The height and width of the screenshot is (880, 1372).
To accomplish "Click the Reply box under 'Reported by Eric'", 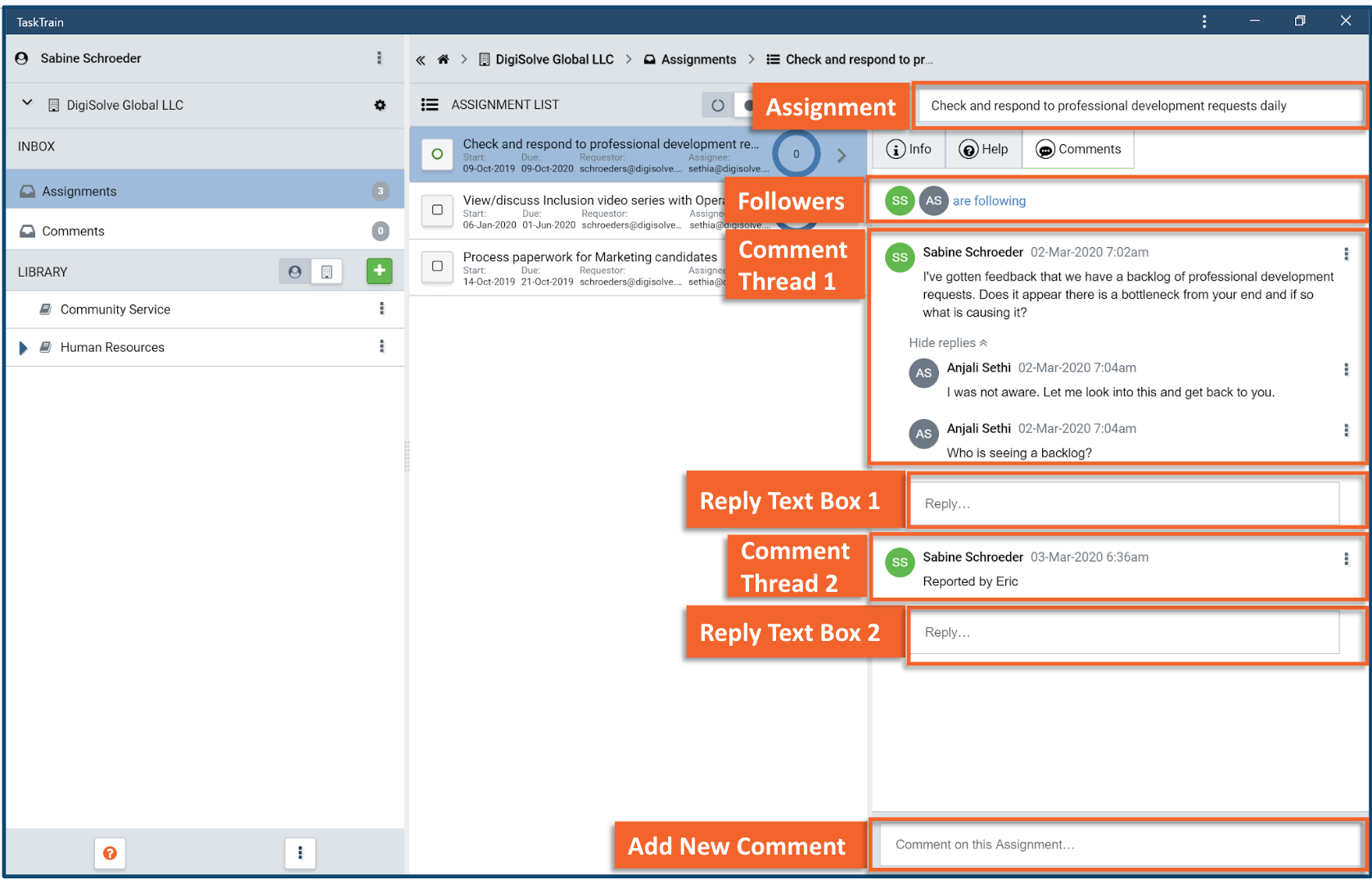I will coord(1125,632).
